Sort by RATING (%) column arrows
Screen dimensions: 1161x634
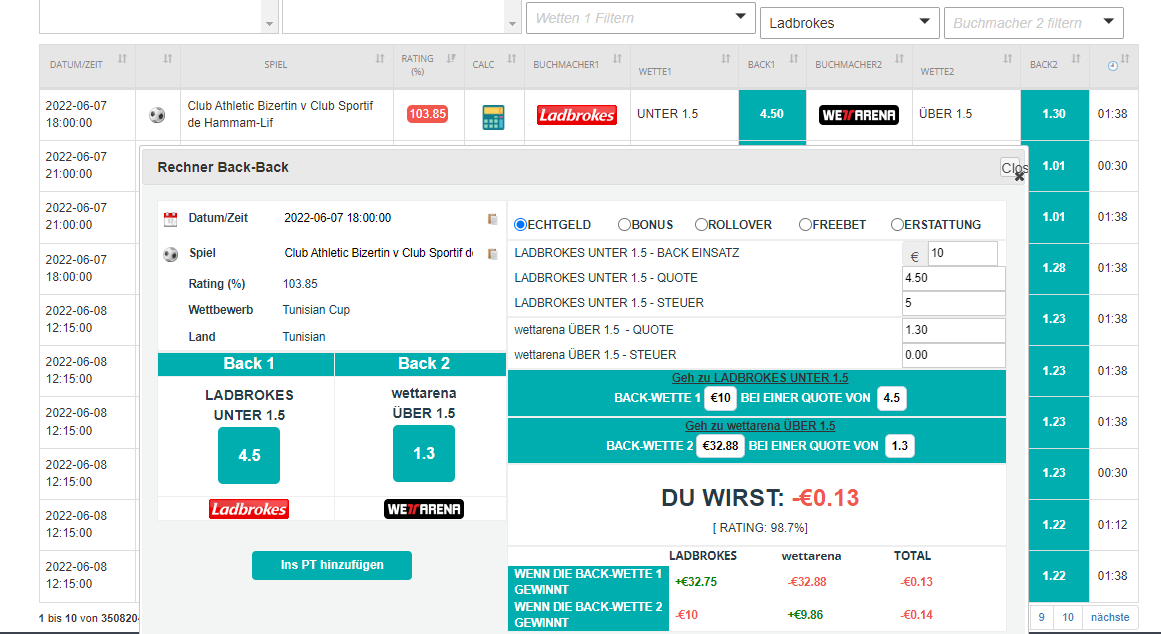point(451,59)
